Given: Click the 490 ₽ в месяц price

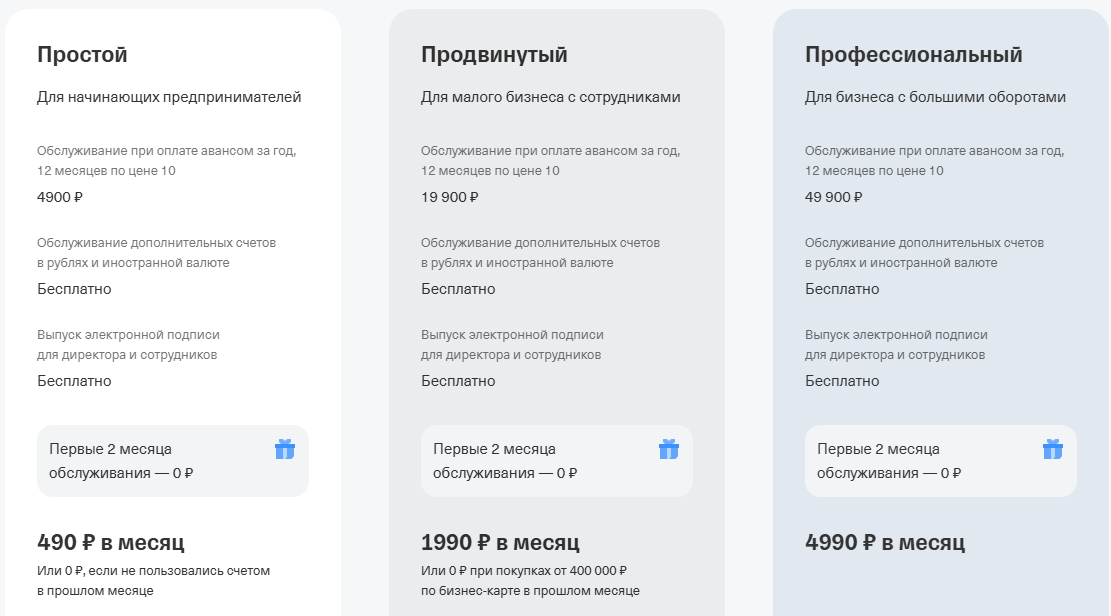Looking at the screenshot, I should pos(111,542).
